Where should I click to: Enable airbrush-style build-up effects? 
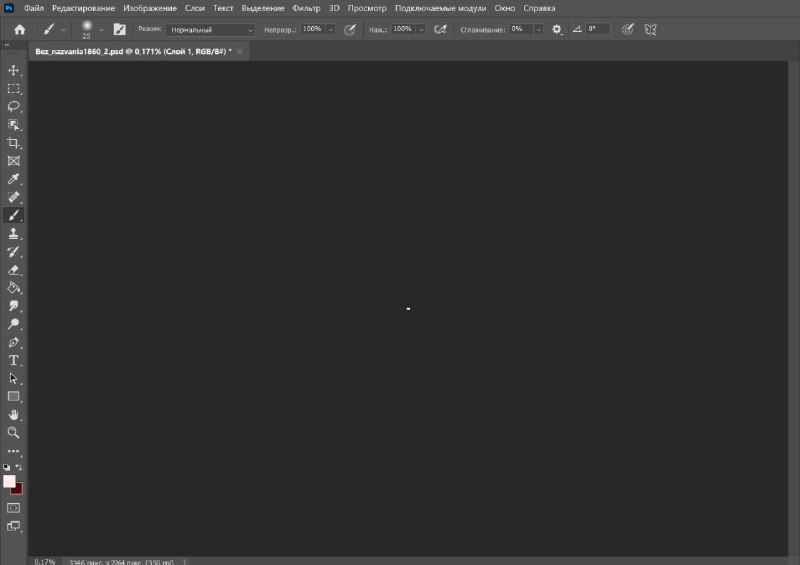point(440,30)
